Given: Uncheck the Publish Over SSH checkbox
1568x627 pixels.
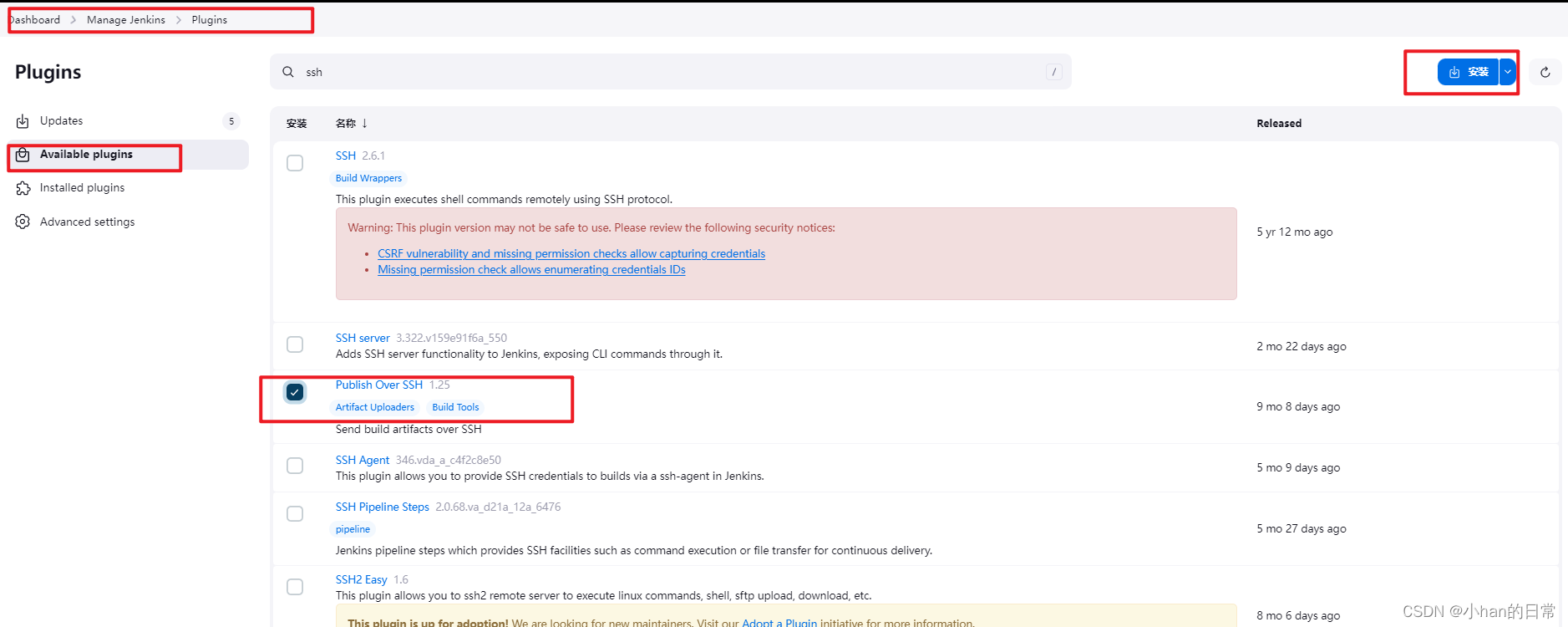Looking at the screenshot, I should pos(295,392).
